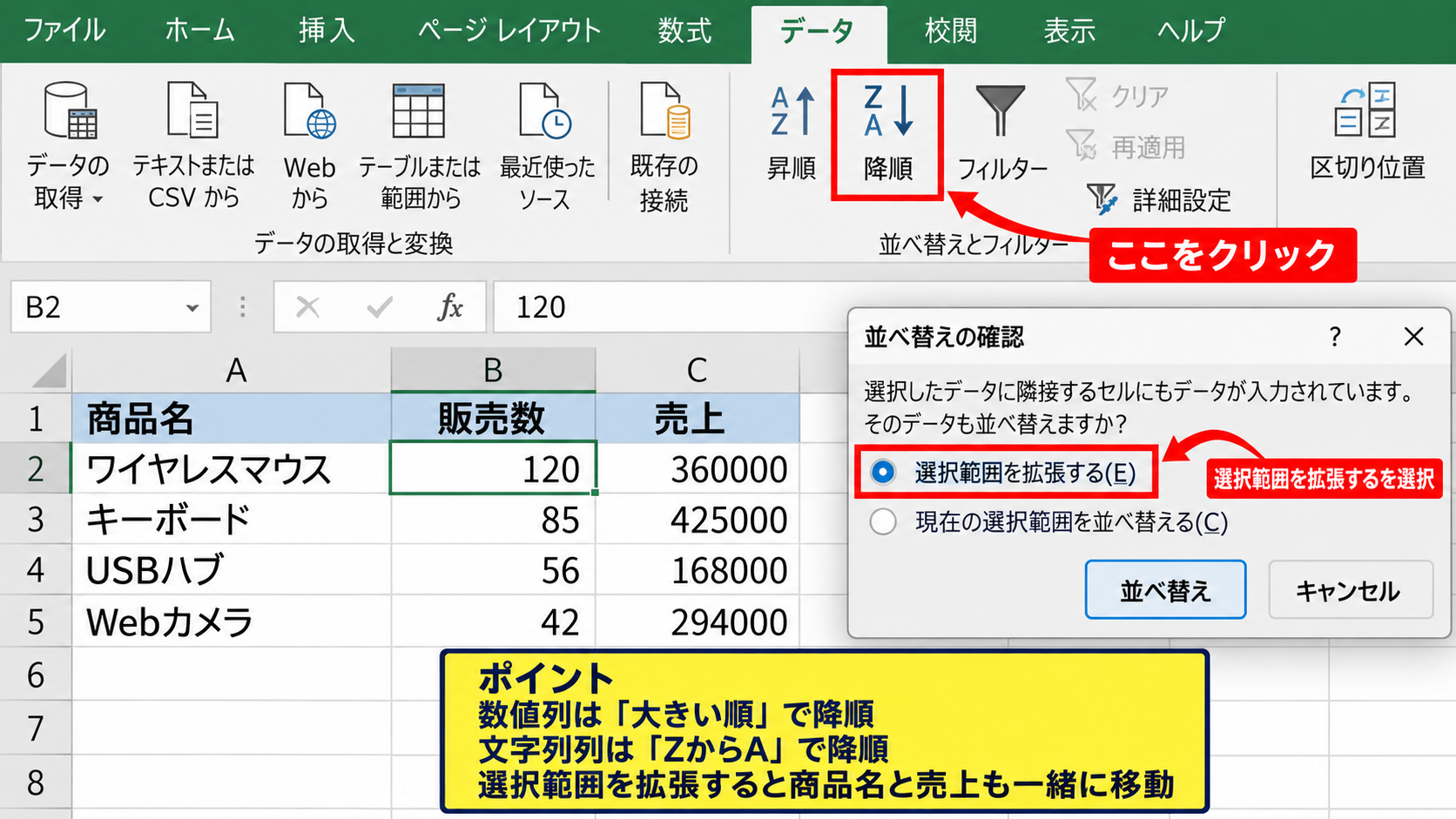Click row 5 header
1456x819 pixels.
36,621
